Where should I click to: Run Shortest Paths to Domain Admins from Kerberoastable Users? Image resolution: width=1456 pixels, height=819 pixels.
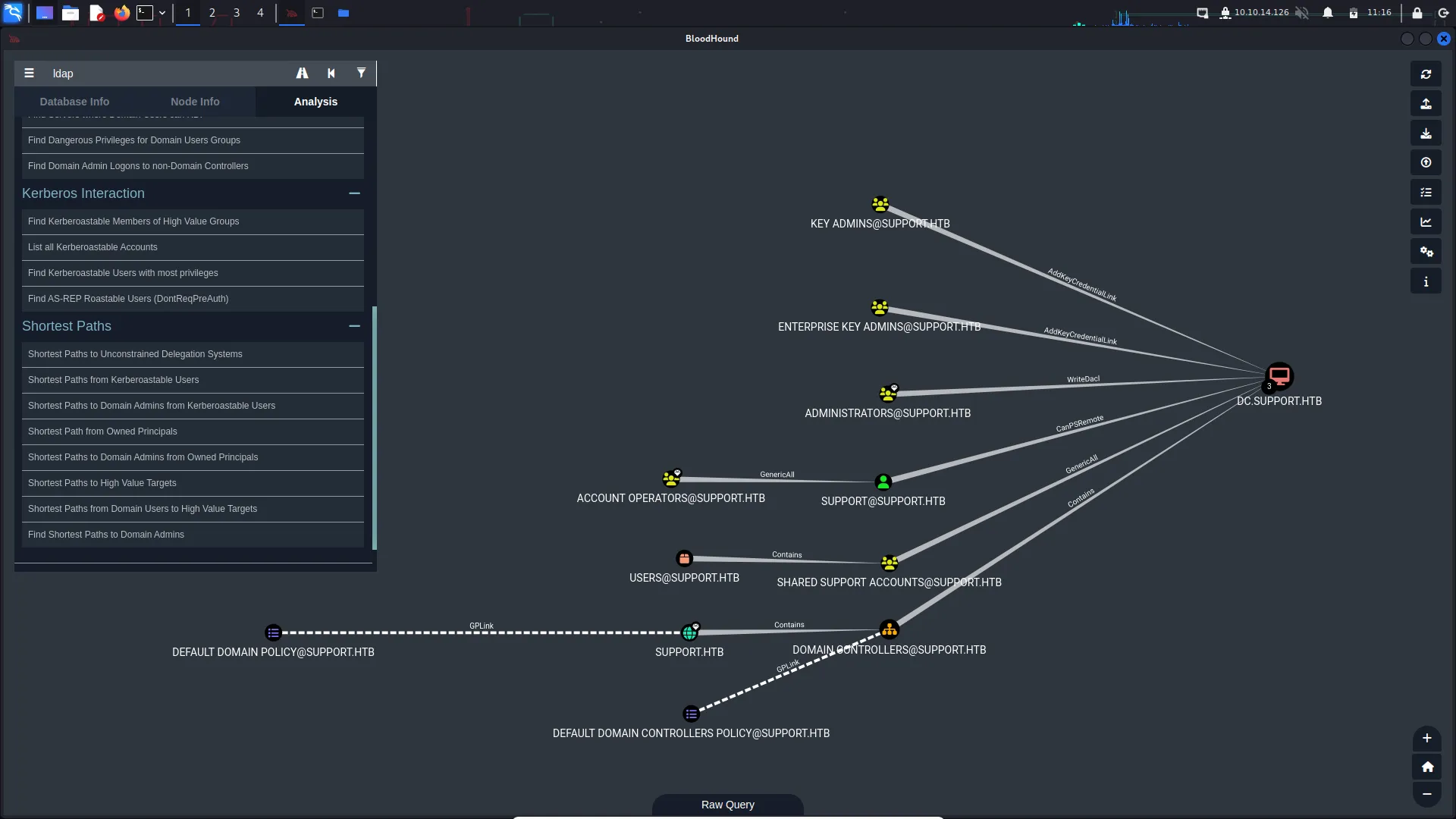click(x=193, y=406)
